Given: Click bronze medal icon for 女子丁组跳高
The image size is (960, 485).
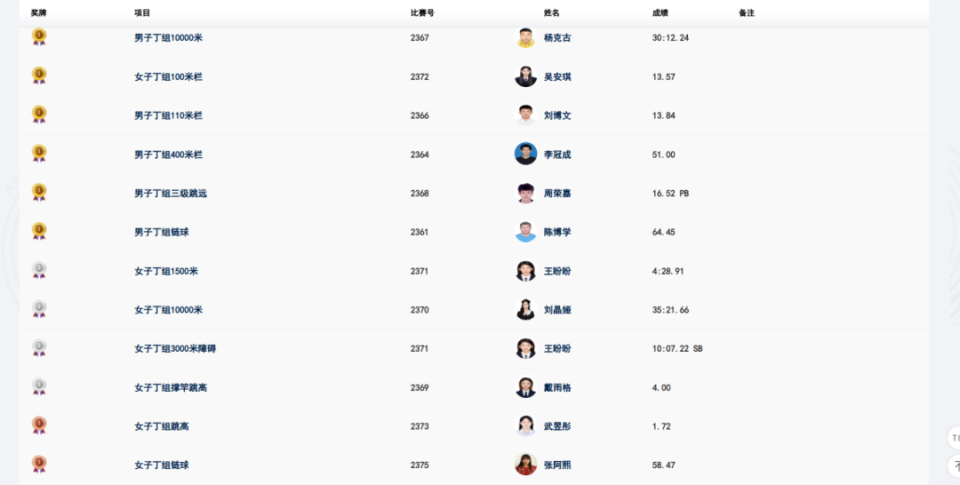Looking at the screenshot, I should [39, 425].
